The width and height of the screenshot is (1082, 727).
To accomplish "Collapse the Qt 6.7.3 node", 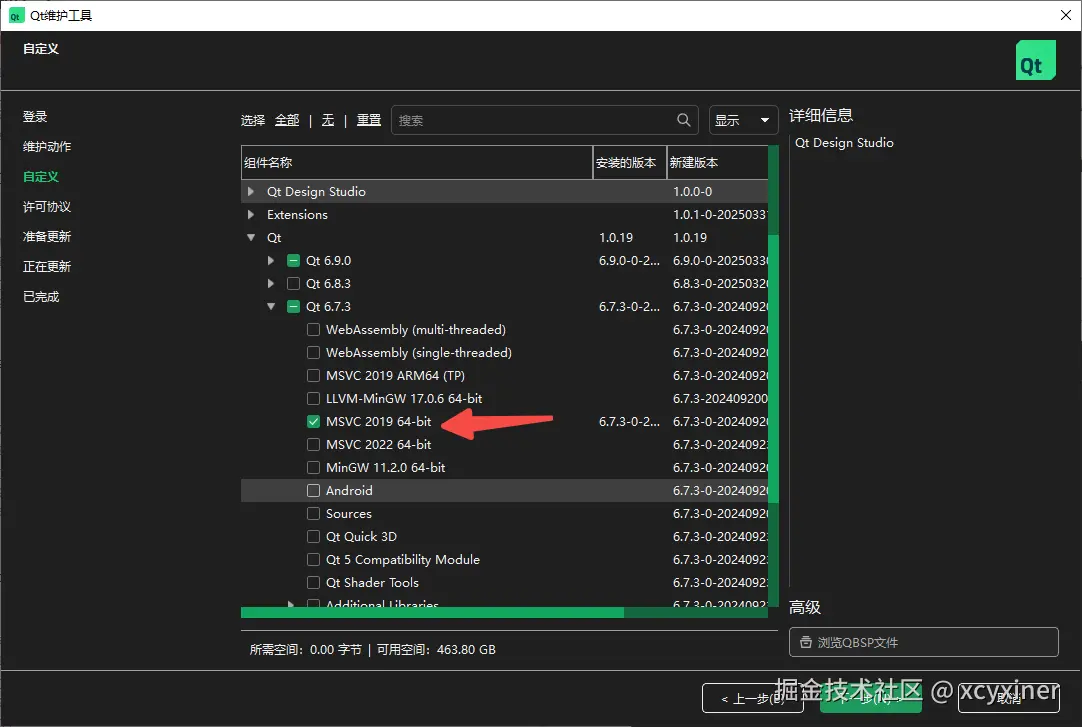I will coord(271,306).
